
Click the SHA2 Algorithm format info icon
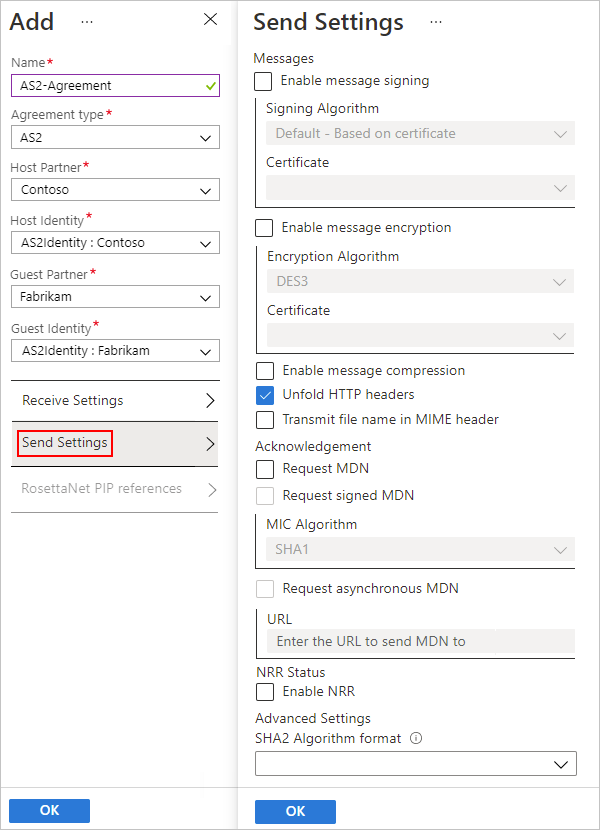(416, 739)
